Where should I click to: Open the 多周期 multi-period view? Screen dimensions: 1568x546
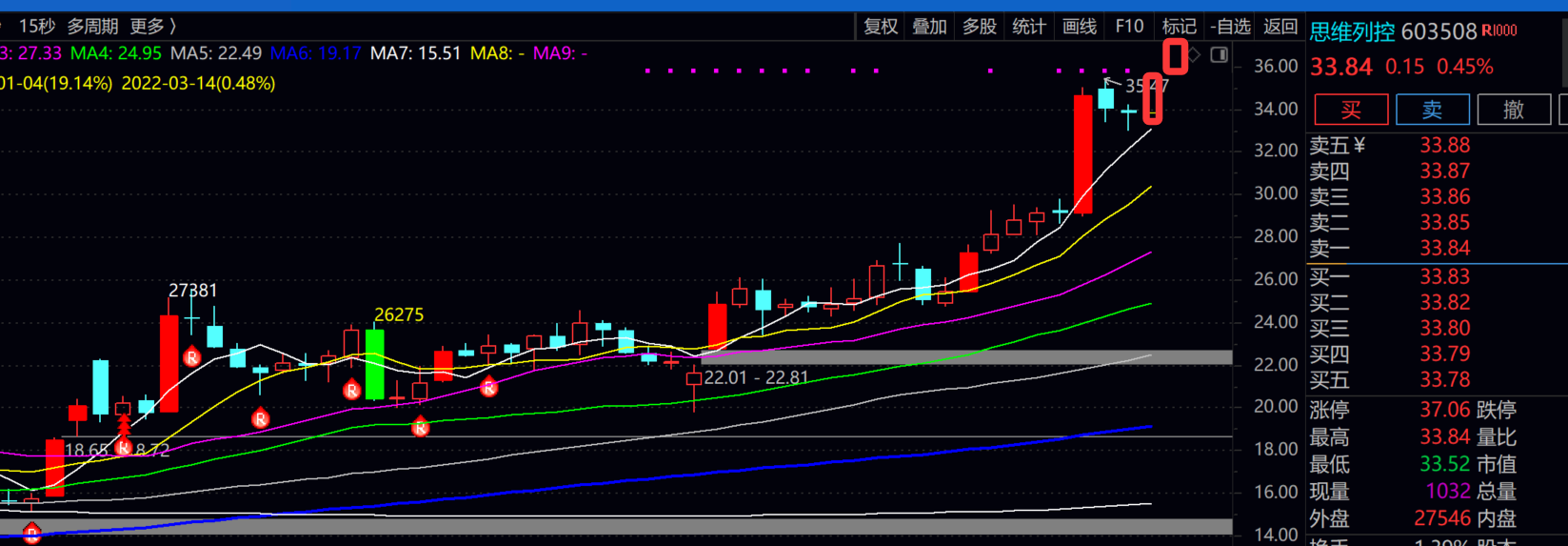(92, 26)
